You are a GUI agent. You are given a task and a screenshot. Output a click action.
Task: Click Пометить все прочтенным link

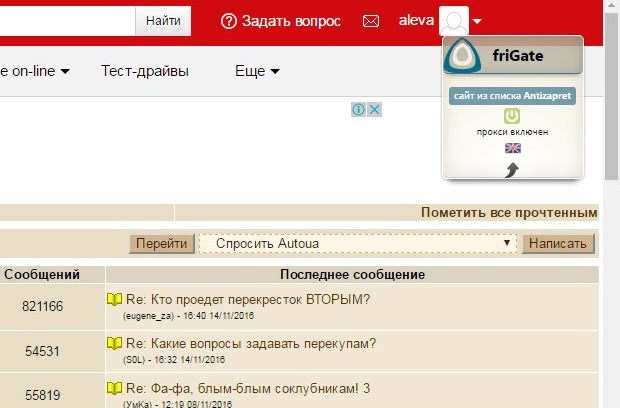point(509,212)
